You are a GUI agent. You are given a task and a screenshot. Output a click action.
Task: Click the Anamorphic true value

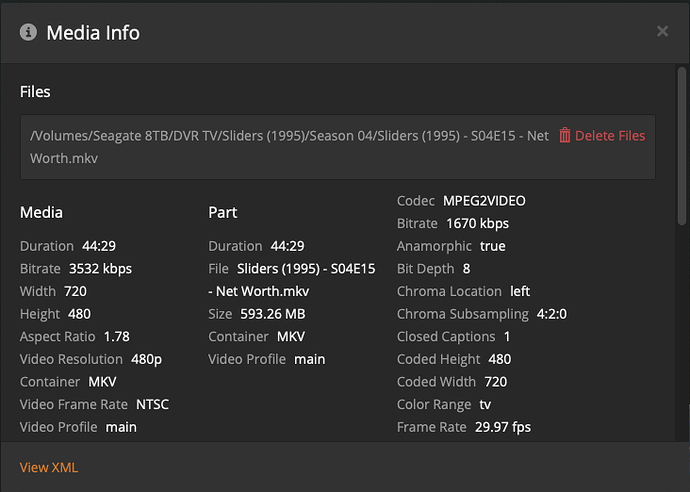coord(492,246)
